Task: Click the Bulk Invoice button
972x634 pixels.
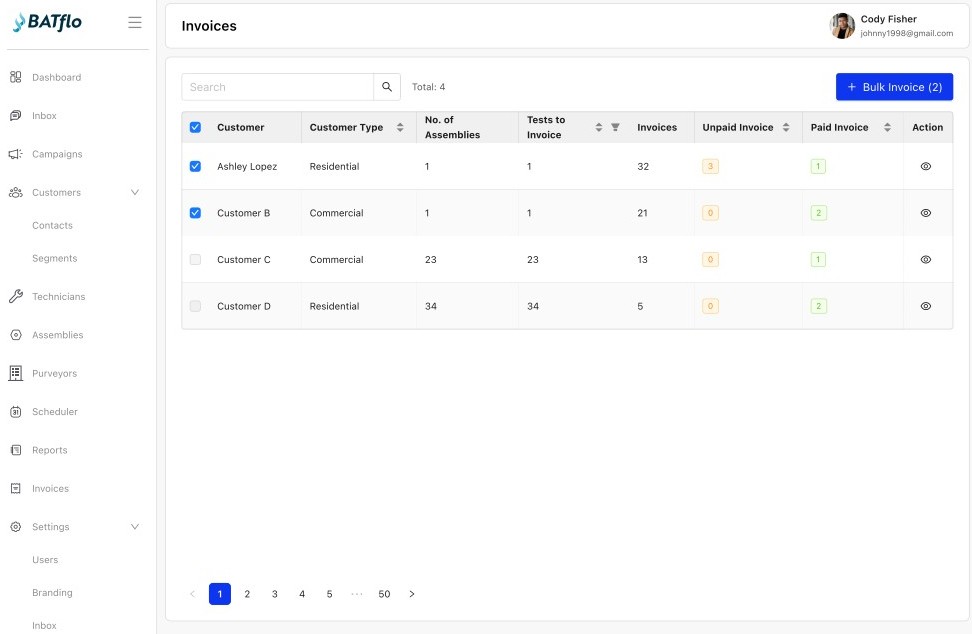Action: [894, 87]
